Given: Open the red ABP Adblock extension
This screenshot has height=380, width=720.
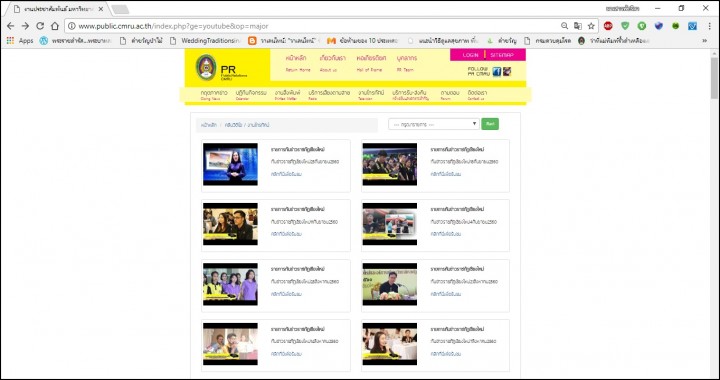Looking at the screenshot, I should (x=608, y=26).
